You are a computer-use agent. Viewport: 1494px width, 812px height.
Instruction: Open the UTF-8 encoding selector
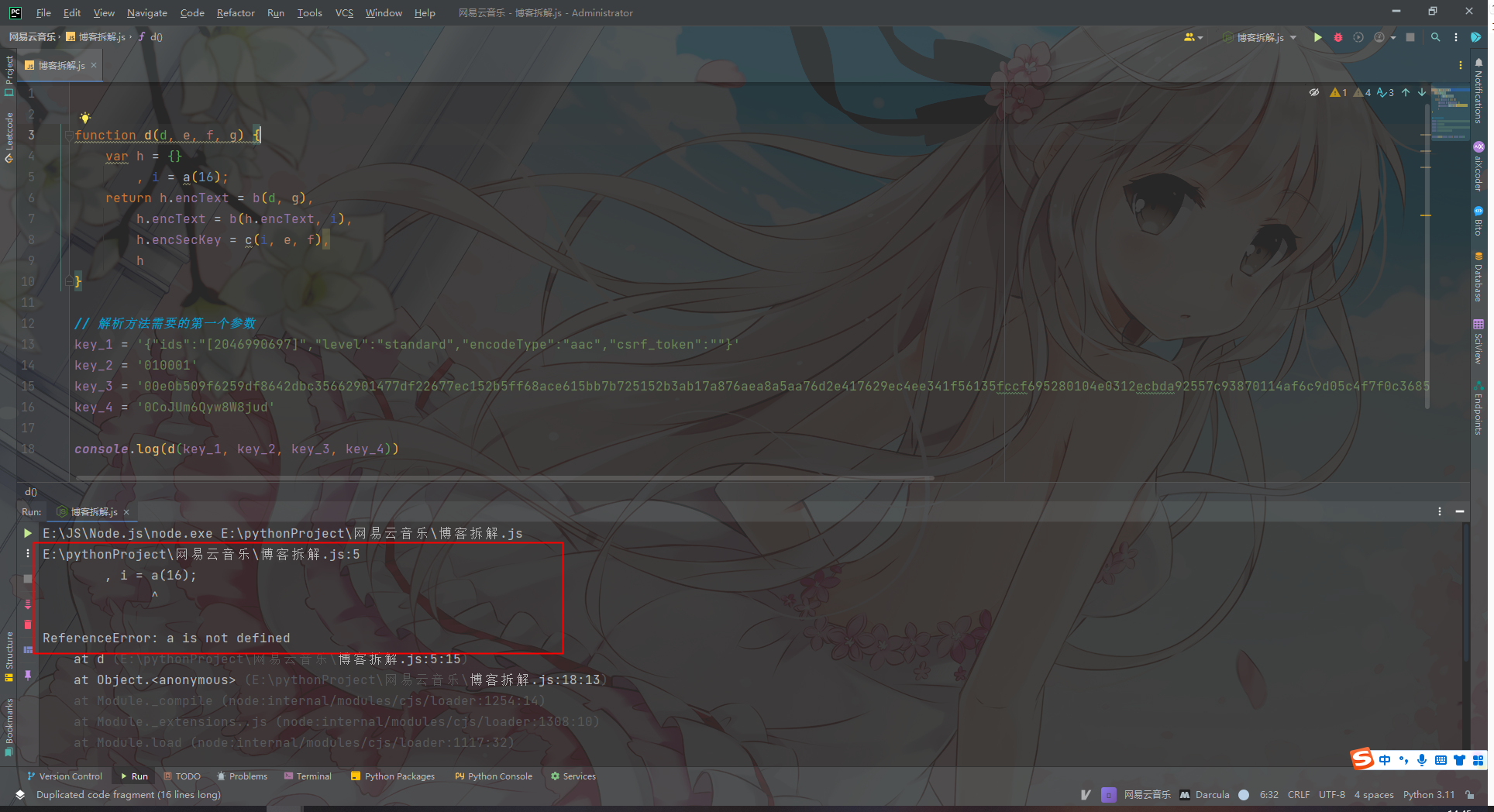[1332, 795]
